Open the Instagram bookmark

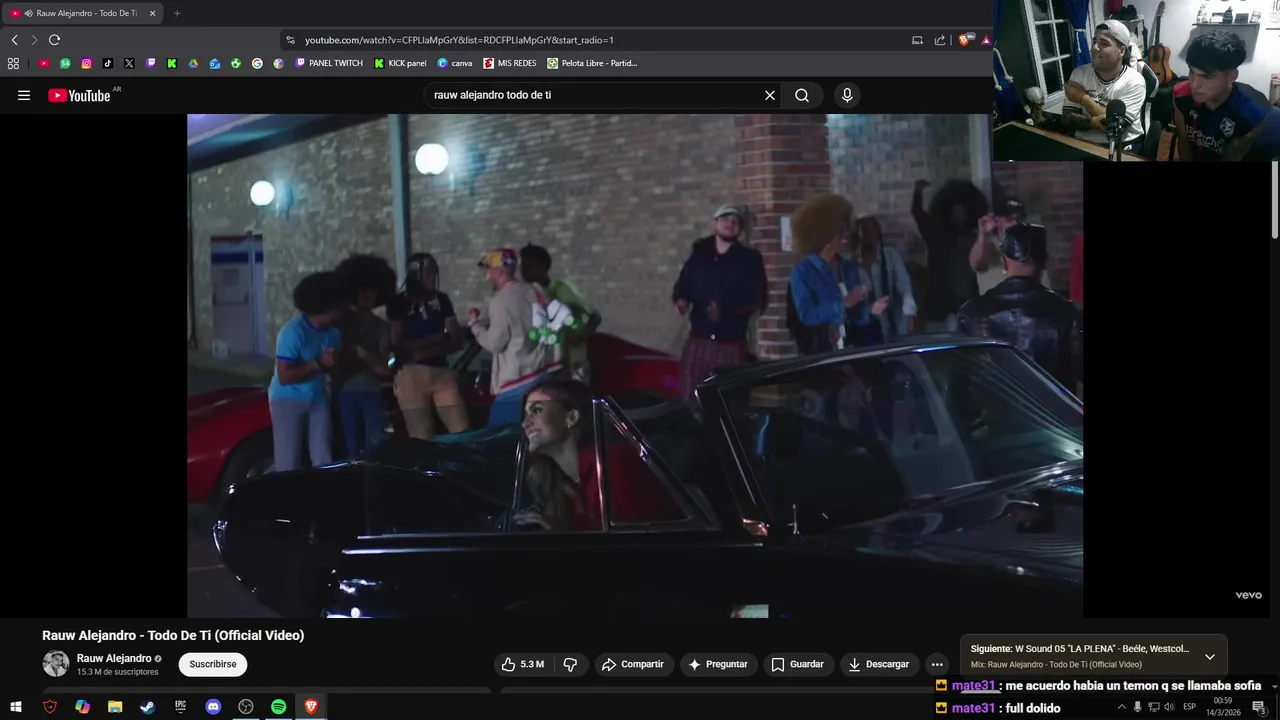click(87, 63)
